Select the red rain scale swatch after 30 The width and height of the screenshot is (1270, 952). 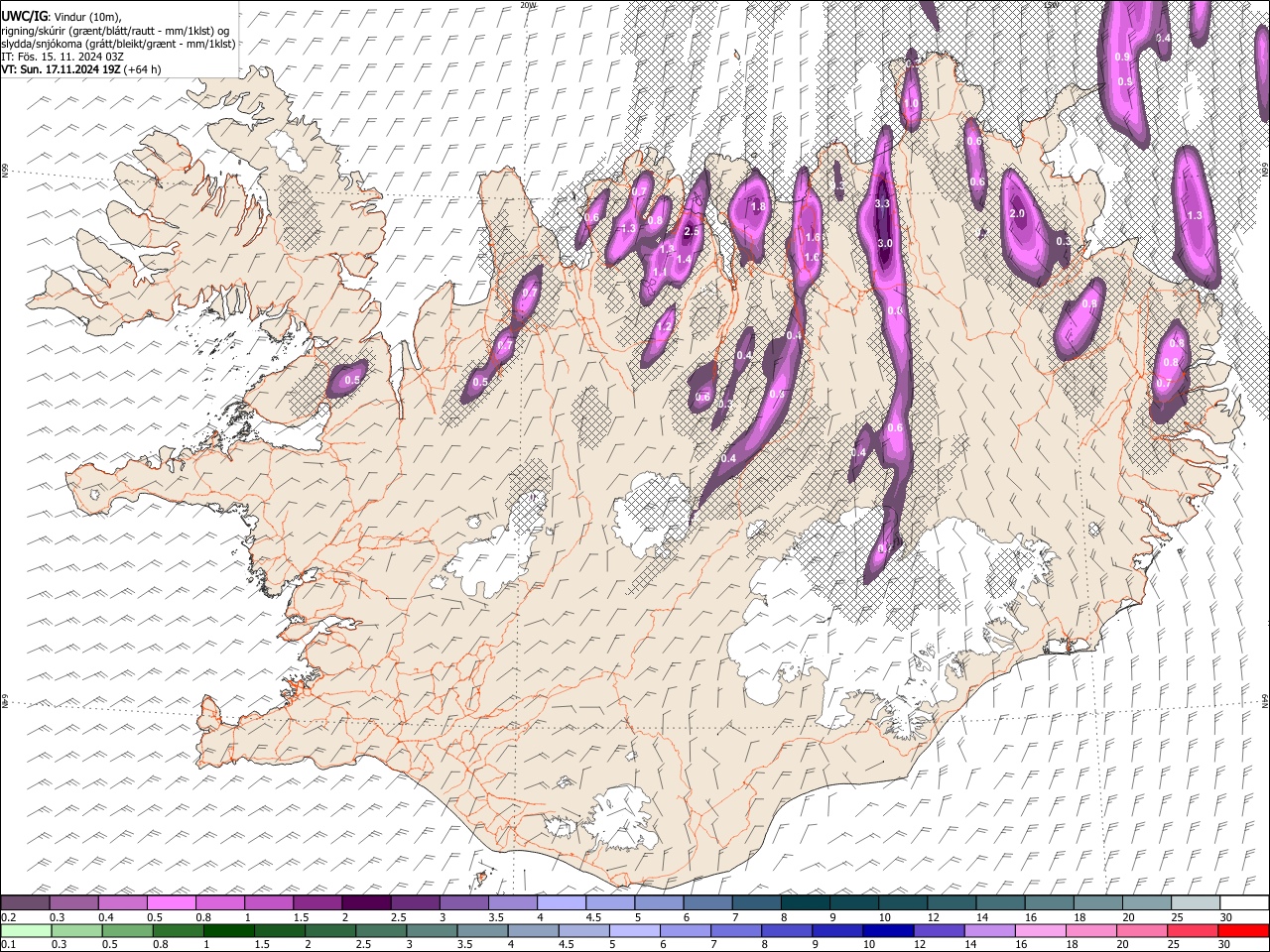pos(1242,930)
